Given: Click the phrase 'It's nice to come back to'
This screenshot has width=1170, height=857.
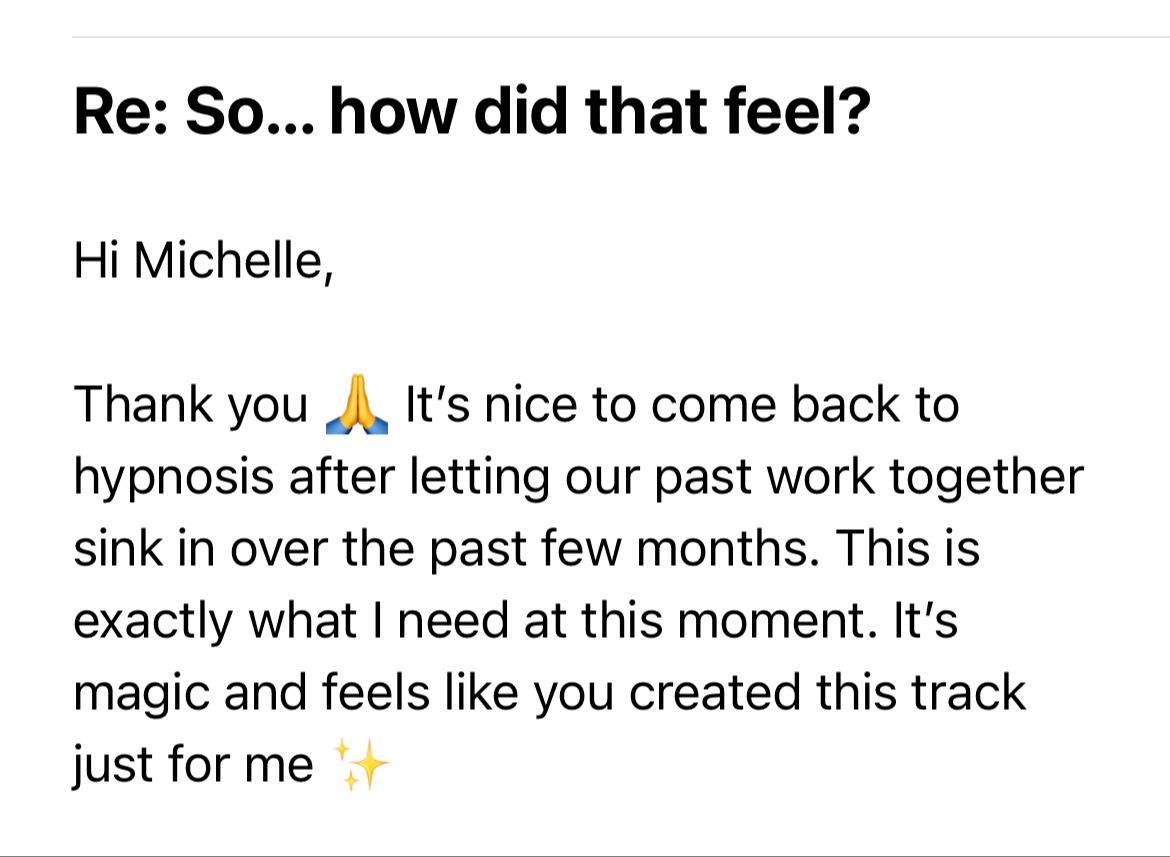Looking at the screenshot, I should tap(681, 406).
